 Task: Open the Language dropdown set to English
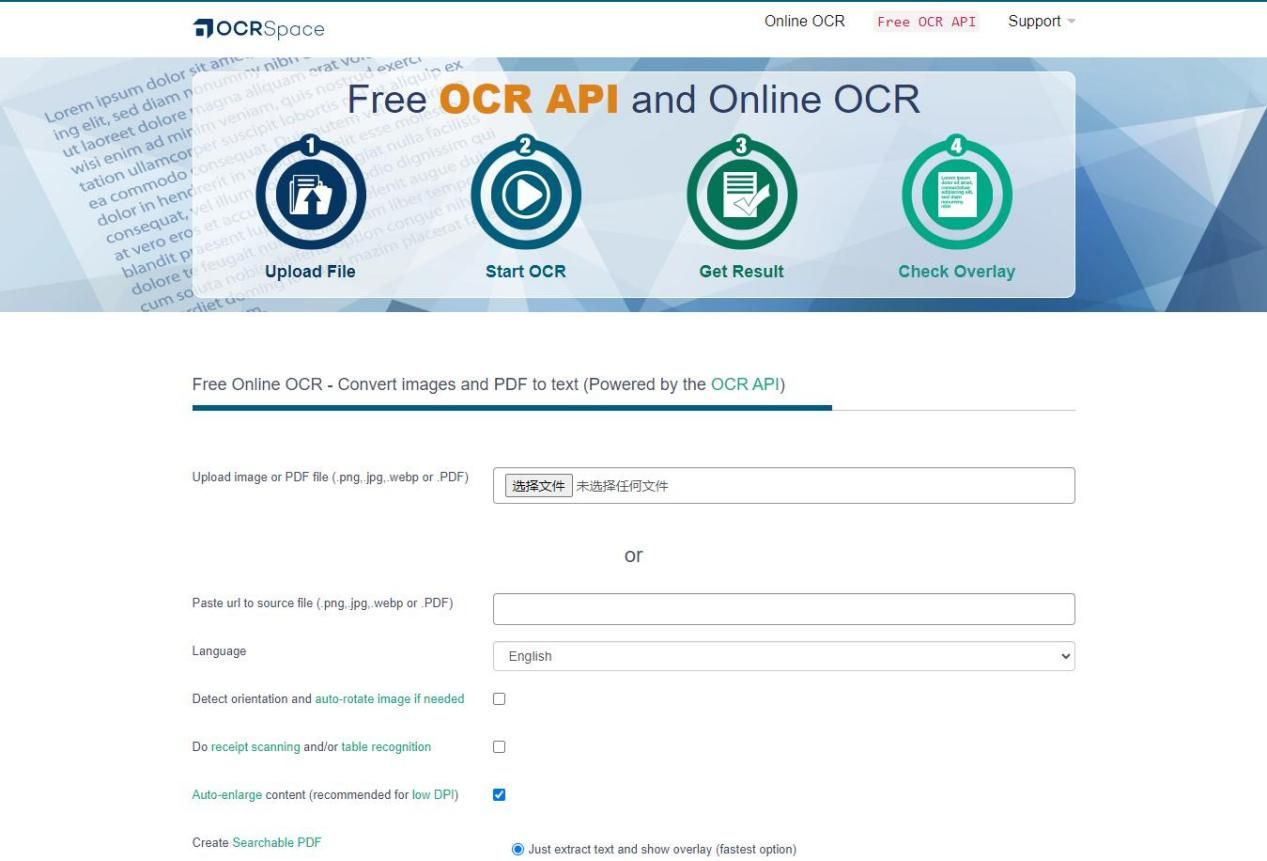pyautogui.click(x=784, y=656)
